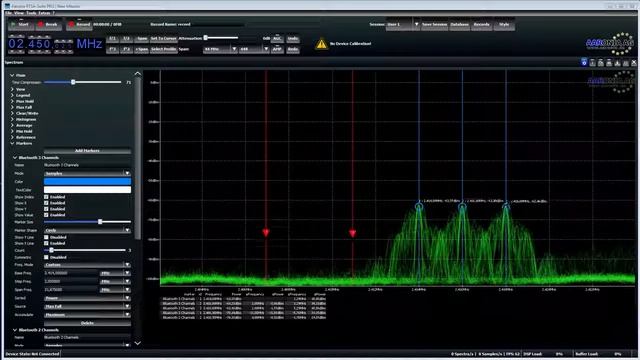Click the AARONIA AG logo at top right
This screenshot has height=360, width=640.
click(x=610, y=43)
